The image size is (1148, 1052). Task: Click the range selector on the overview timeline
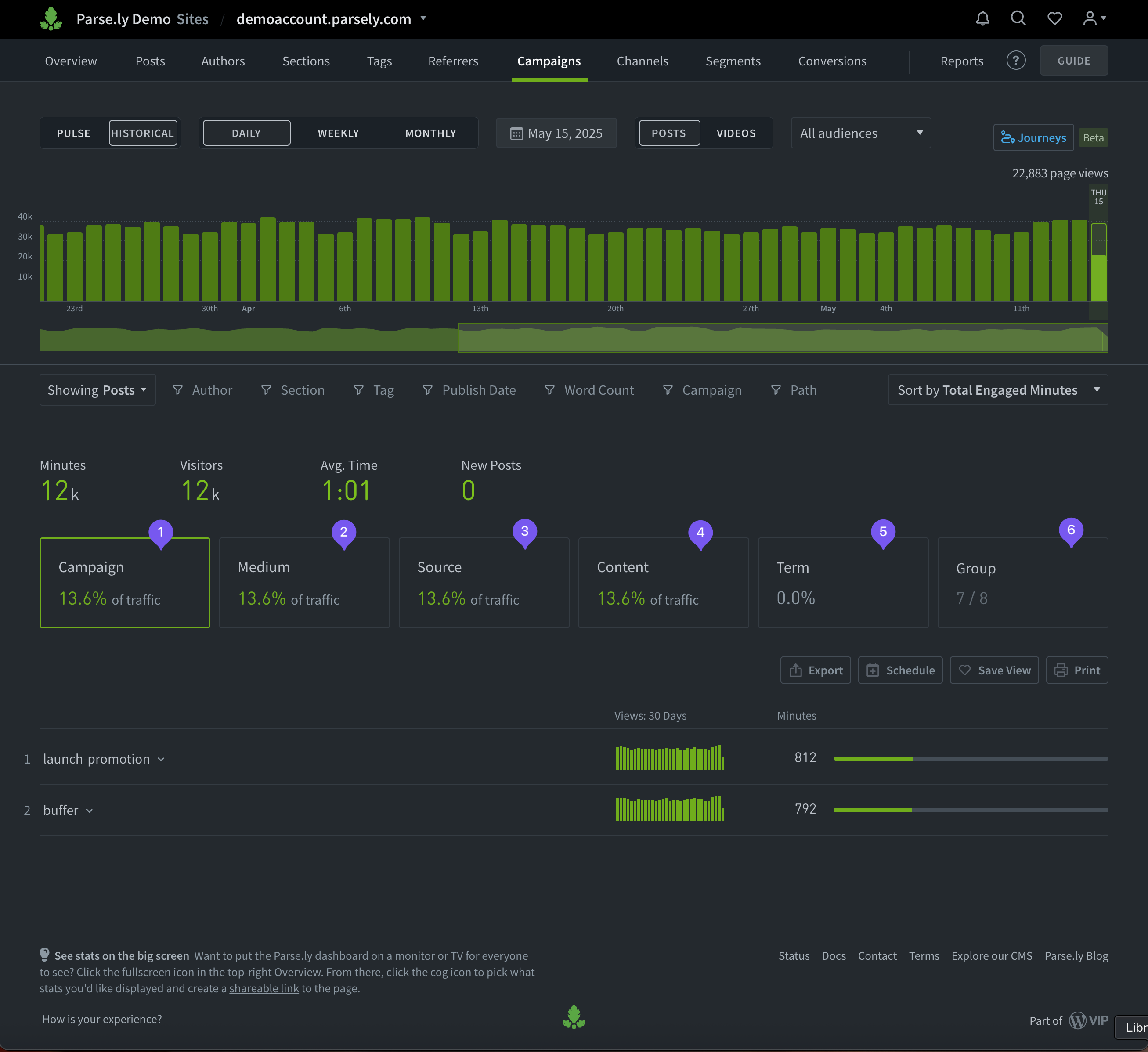click(x=783, y=338)
